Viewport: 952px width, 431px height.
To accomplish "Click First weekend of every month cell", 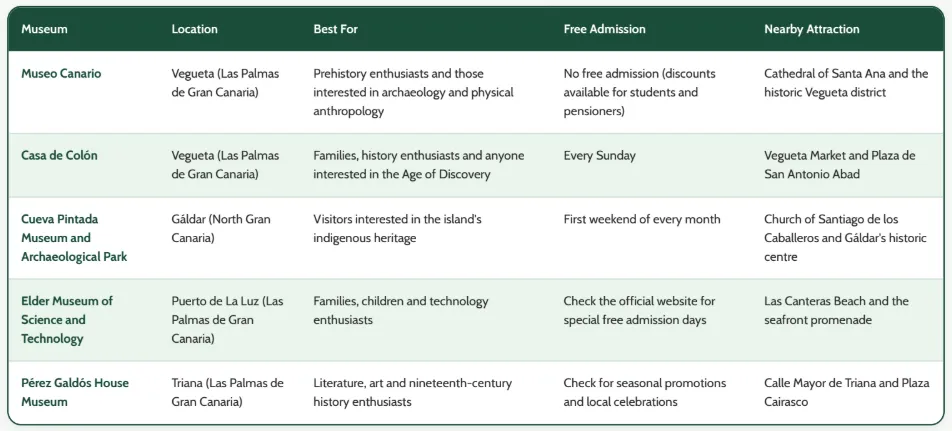I will (642, 219).
